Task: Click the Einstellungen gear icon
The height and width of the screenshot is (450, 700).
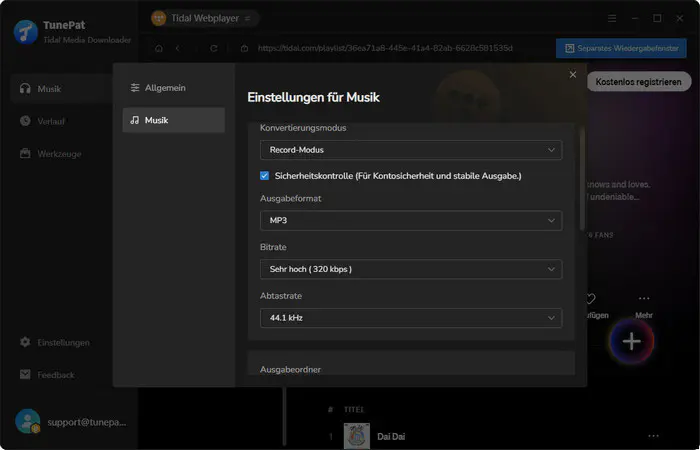Action: coord(25,342)
